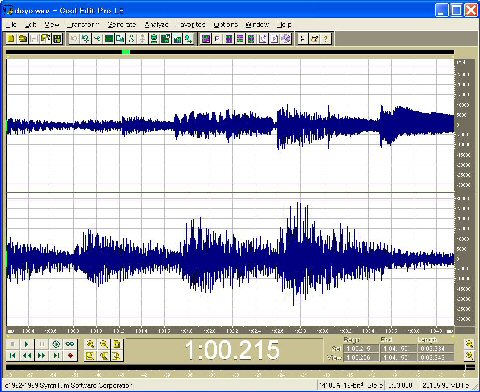Click the first purple icon in middle toolbar group
The image size is (480, 392).
tap(206, 39)
